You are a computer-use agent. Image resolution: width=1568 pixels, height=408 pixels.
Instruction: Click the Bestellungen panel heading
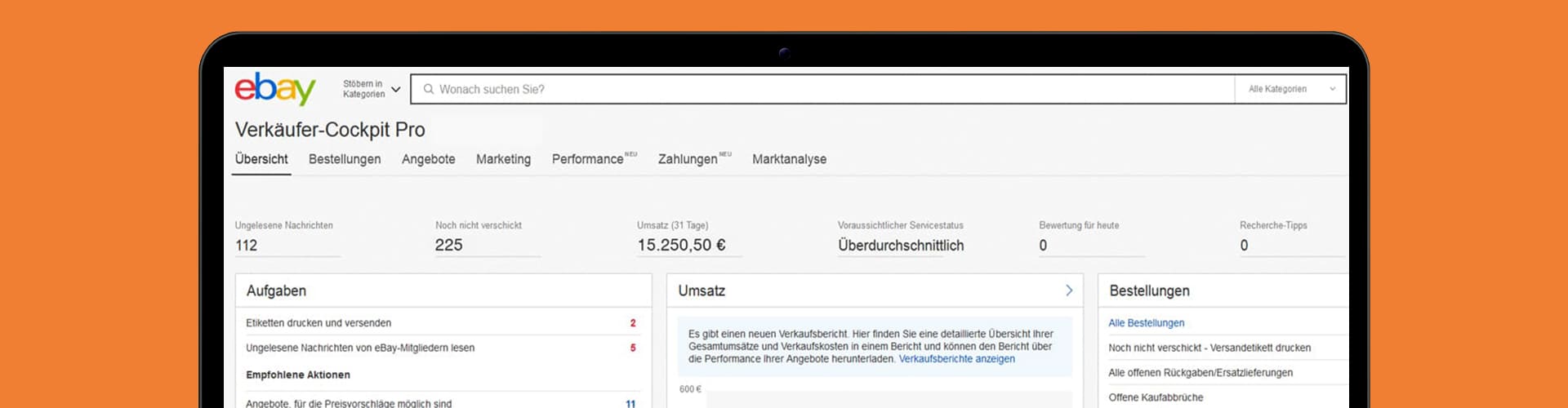tap(1149, 290)
